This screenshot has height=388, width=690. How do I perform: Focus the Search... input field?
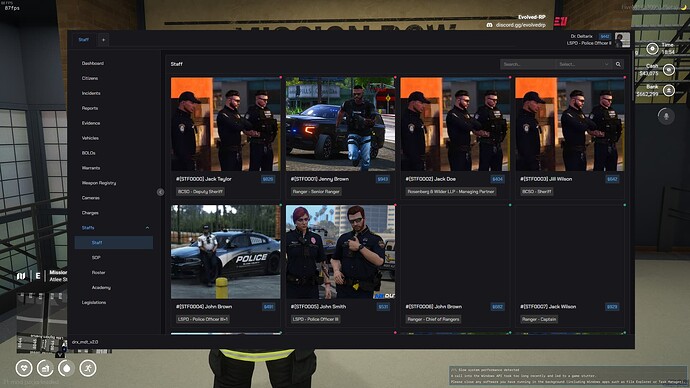click(528, 64)
